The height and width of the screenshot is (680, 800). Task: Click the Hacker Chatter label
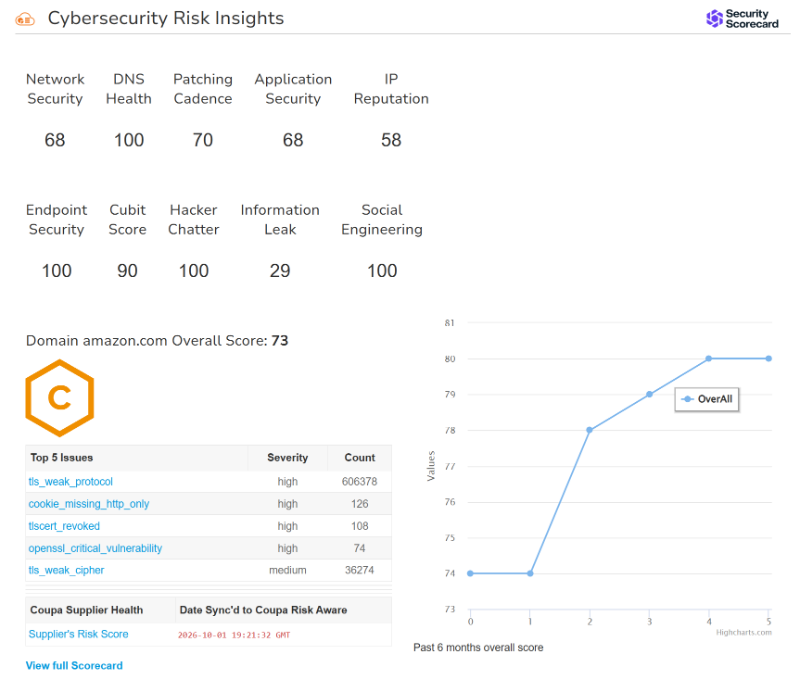(193, 219)
